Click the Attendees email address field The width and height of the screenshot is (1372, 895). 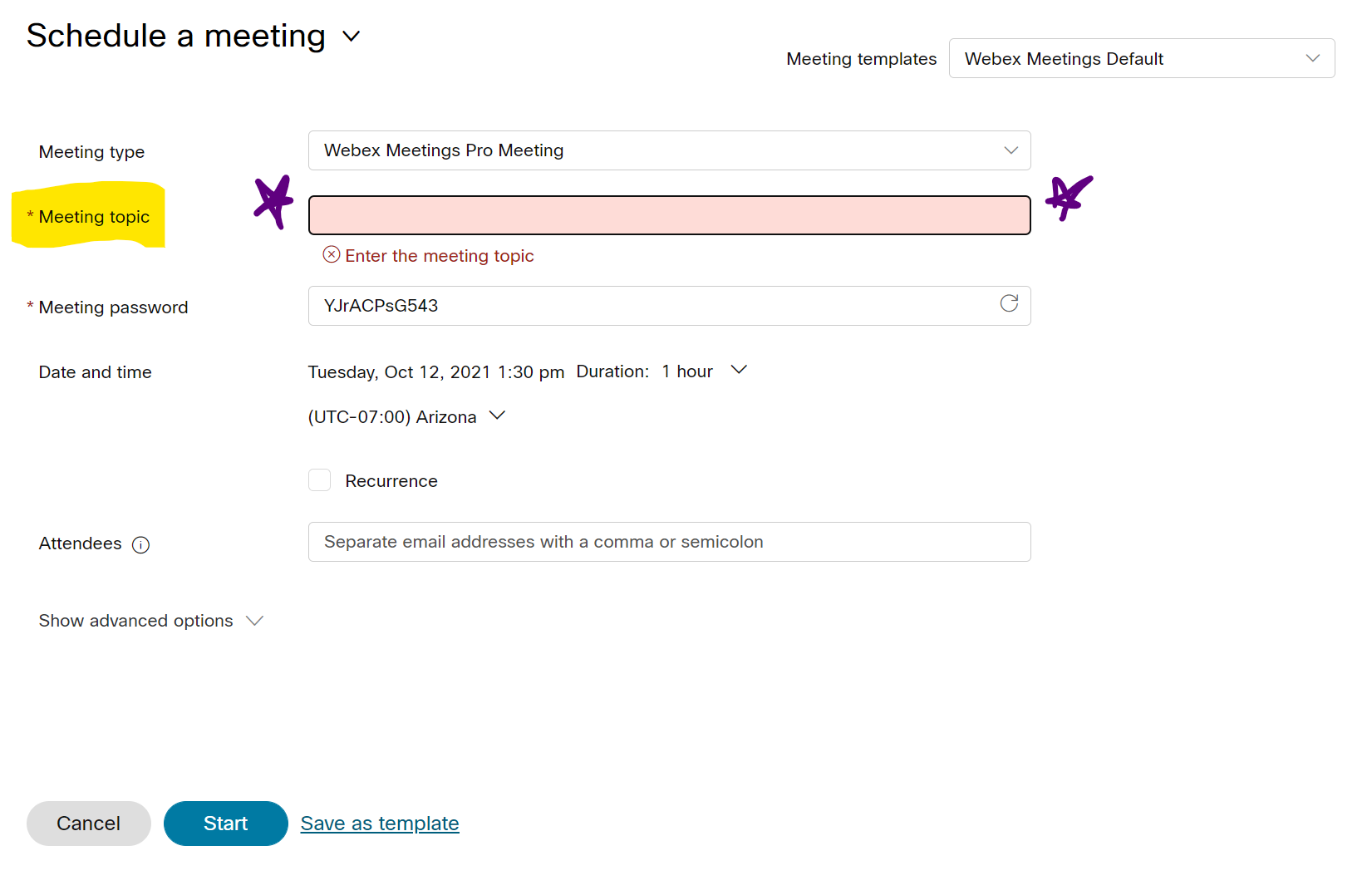coord(670,542)
